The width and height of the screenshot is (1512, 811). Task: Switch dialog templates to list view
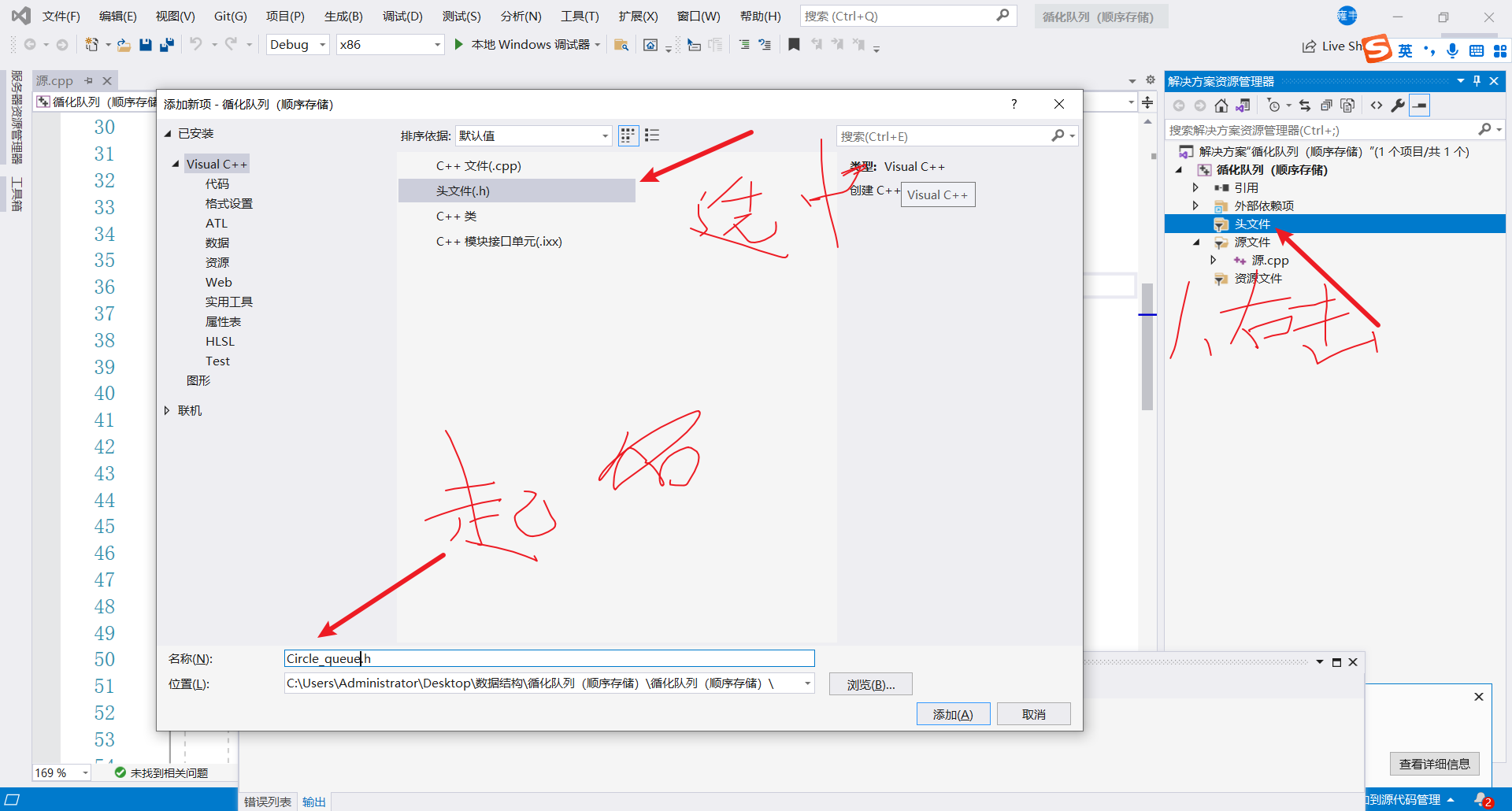pyautogui.click(x=652, y=135)
